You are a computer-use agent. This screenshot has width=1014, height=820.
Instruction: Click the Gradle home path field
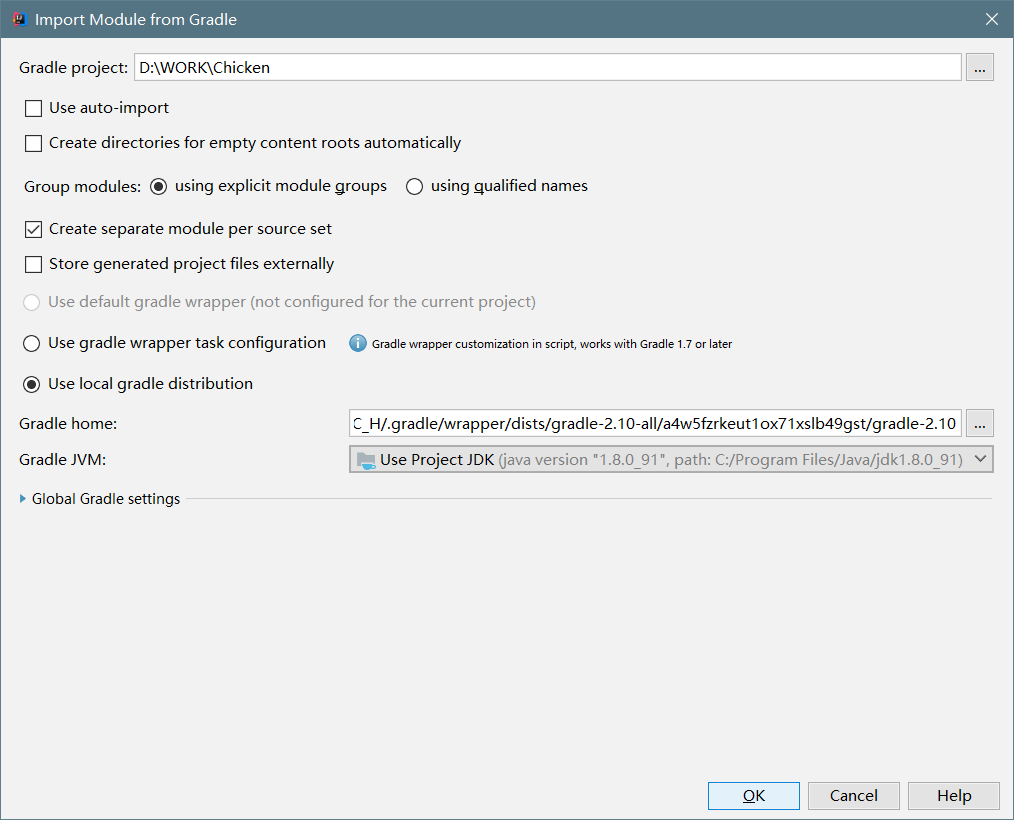(x=655, y=423)
